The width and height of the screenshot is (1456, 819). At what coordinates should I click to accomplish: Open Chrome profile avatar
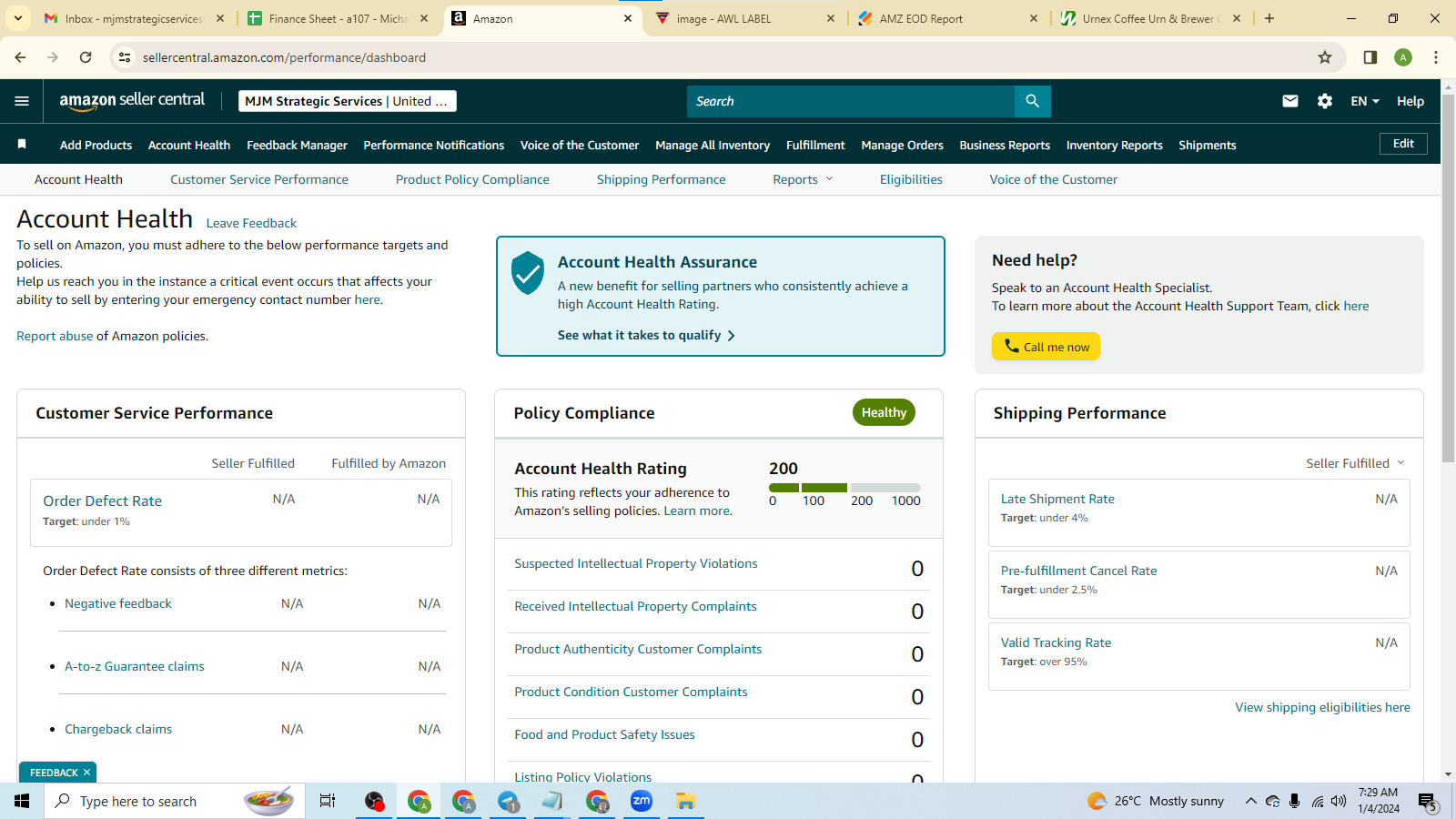(x=1403, y=57)
